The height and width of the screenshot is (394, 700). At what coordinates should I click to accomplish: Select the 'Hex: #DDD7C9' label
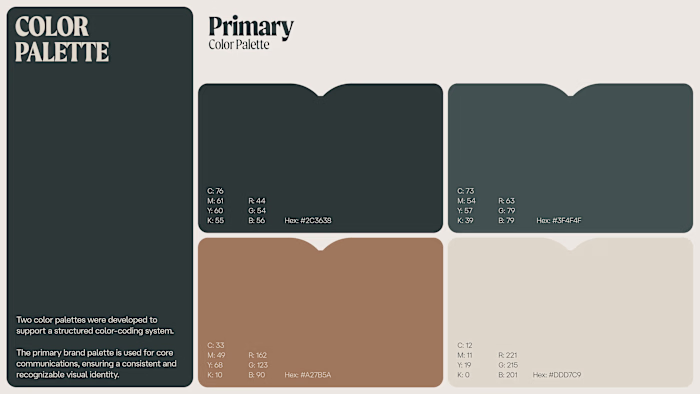tap(557, 375)
